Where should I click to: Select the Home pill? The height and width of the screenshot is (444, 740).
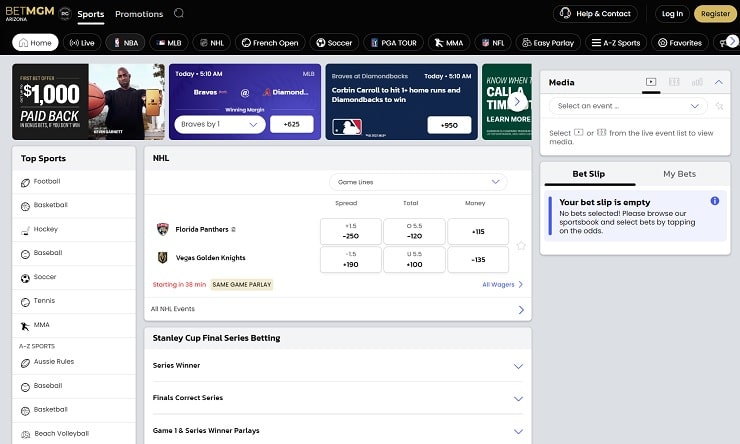35,42
